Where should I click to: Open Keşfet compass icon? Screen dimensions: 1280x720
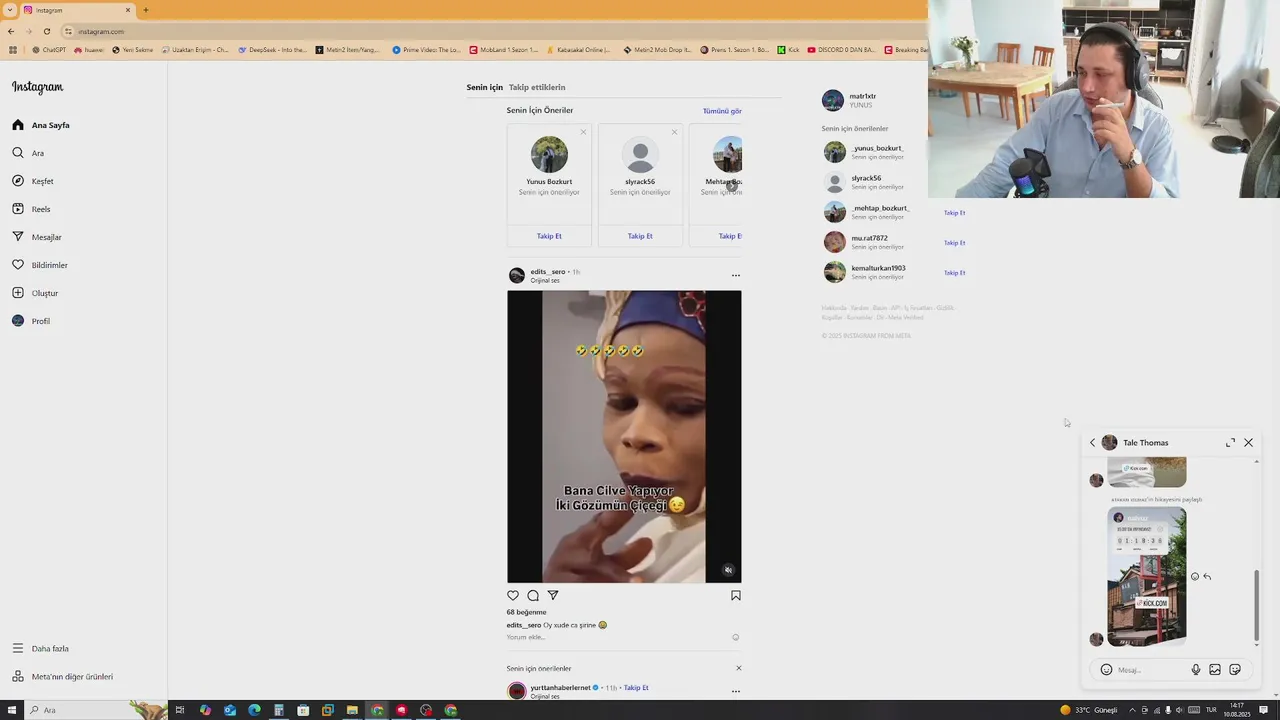click(18, 181)
